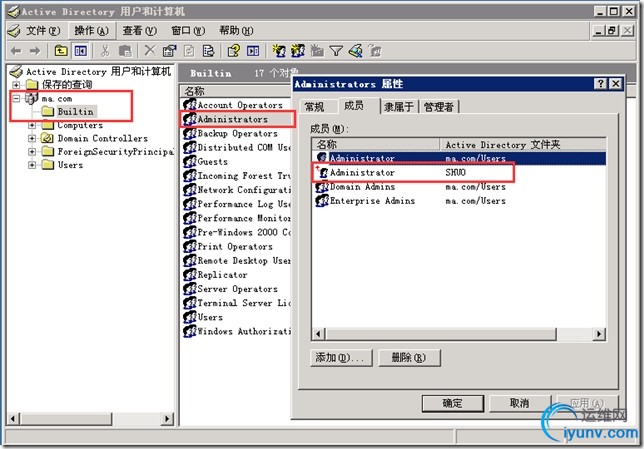
Task: Cancel the dialog with 取消
Action: pos(520,403)
